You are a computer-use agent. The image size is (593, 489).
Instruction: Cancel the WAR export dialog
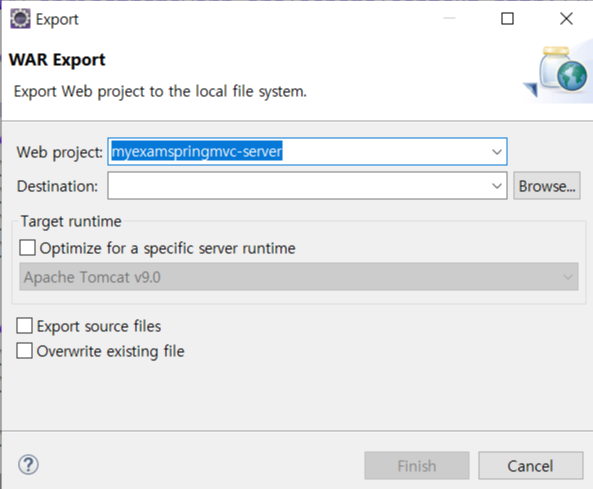(x=531, y=466)
